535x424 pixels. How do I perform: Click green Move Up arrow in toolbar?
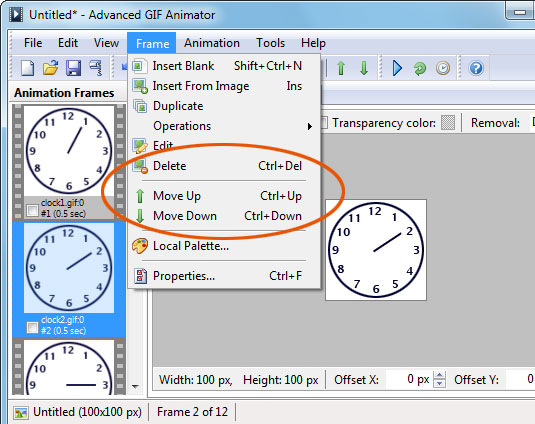pyautogui.click(x=341, y=68)
